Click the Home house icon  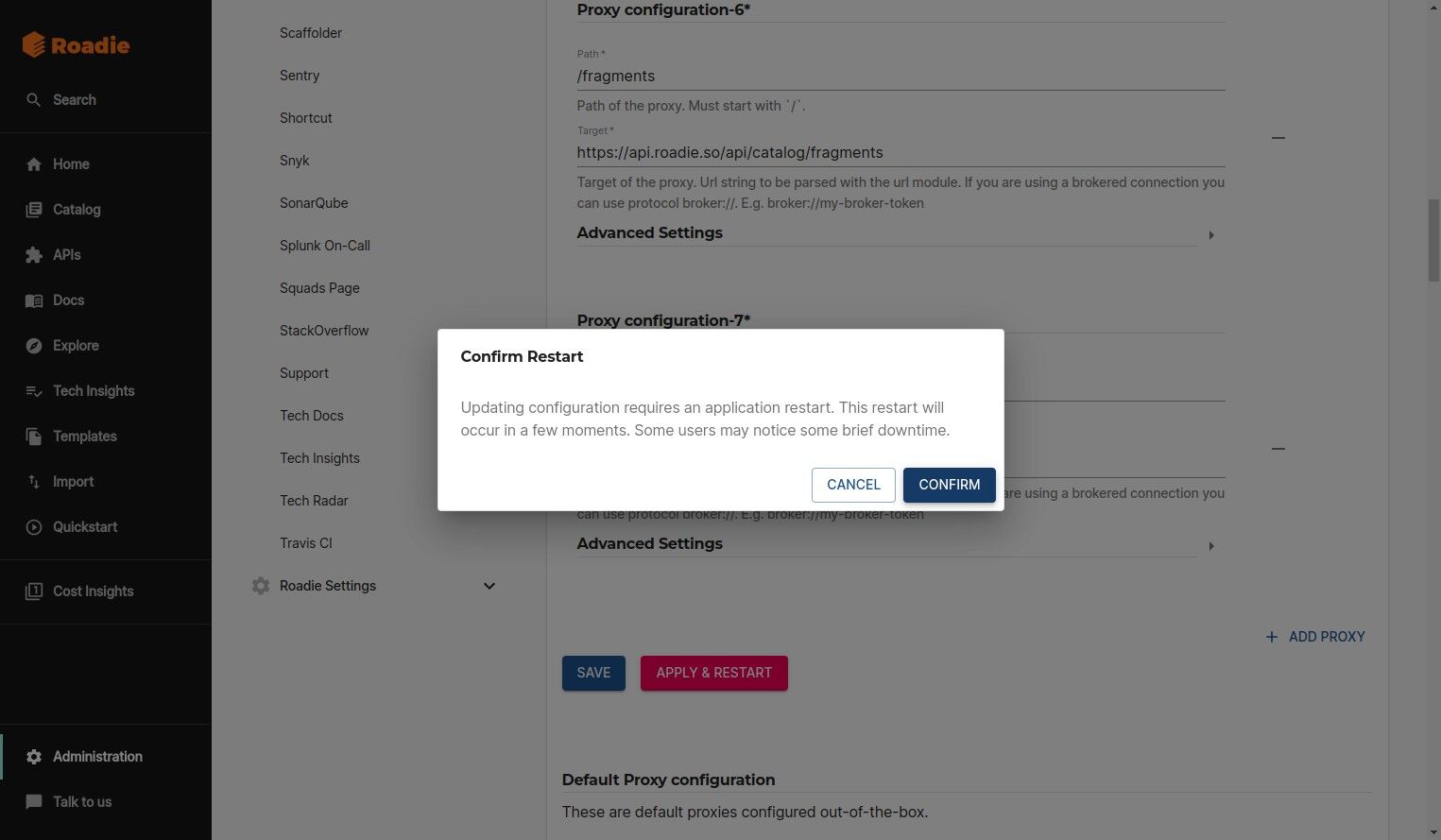coord(34,164)
